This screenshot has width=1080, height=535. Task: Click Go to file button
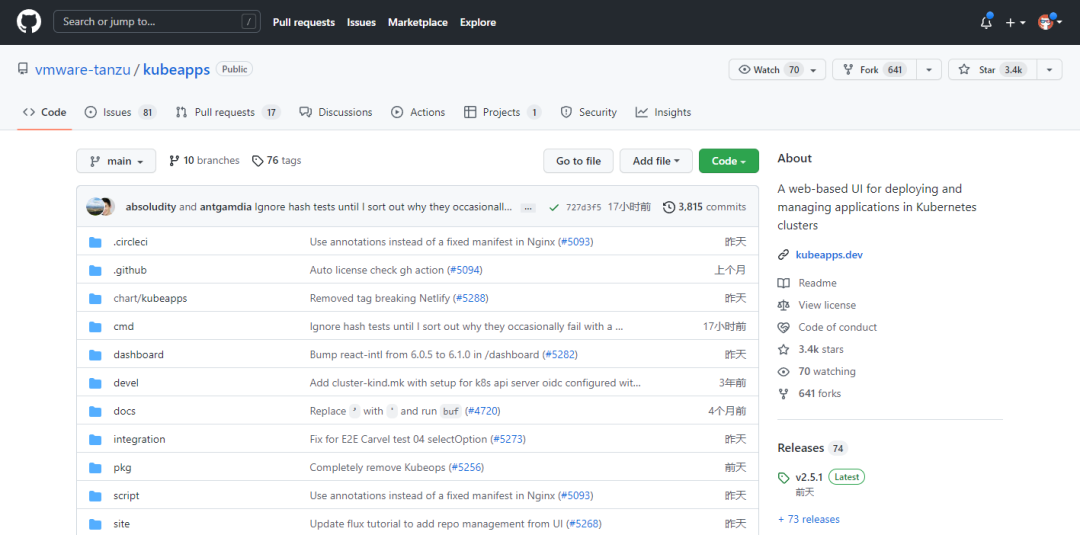click(x=579, y=161)
